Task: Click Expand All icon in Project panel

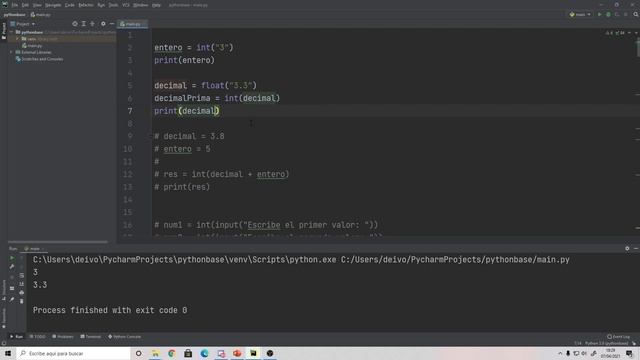Action: point(84,24)
